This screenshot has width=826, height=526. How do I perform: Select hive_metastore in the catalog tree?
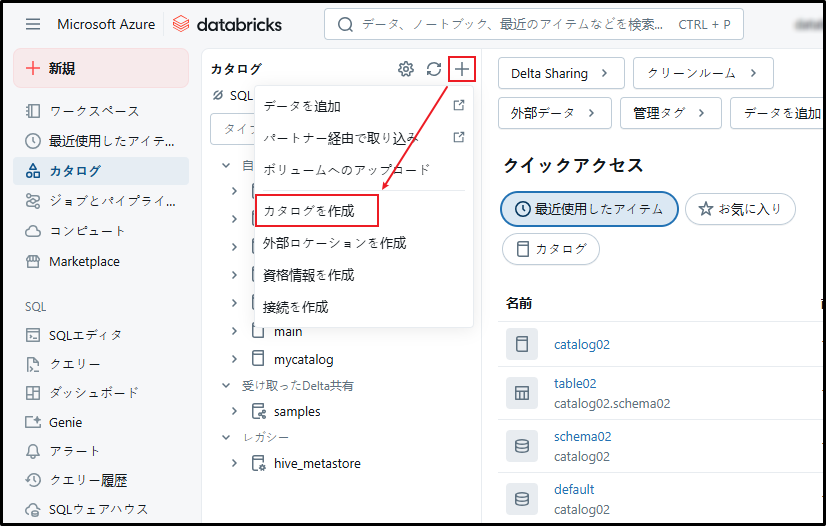tap(317, 464)
